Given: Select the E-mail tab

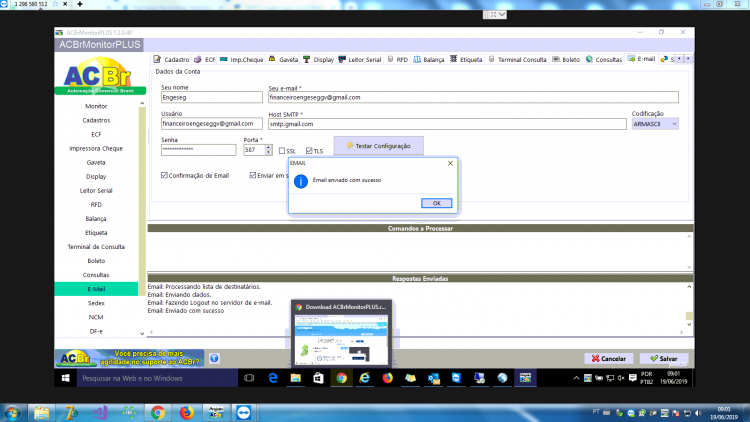Looking at the screenshot, I should tap(641, 59).
